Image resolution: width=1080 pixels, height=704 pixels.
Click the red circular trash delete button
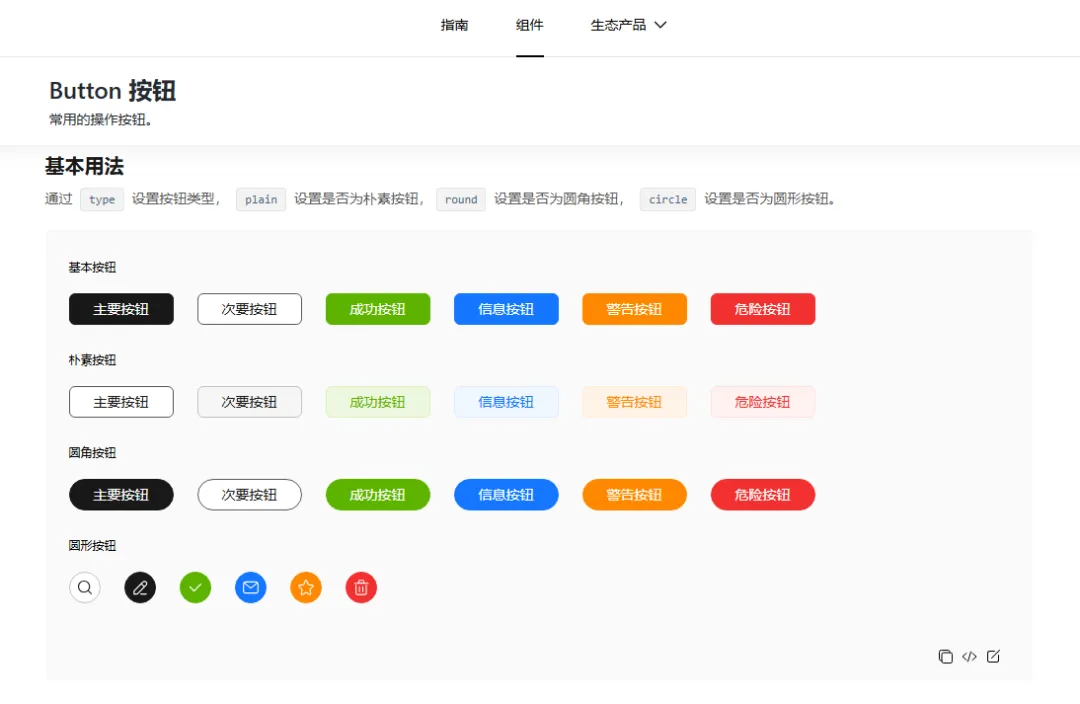[x=361, y=588]
